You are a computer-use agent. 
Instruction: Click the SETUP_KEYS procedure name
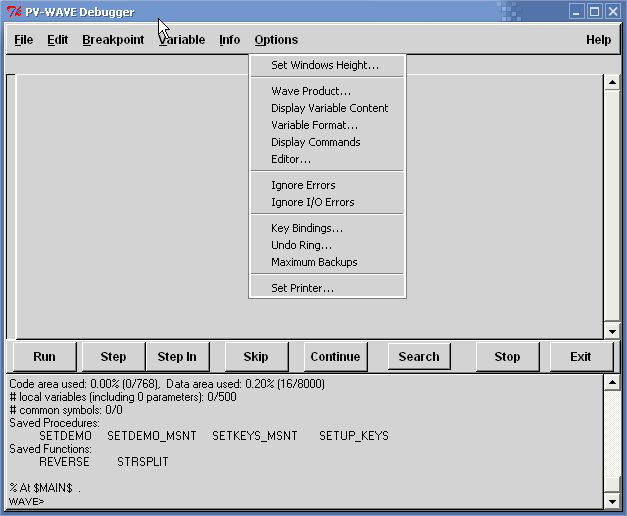point(353,436)
